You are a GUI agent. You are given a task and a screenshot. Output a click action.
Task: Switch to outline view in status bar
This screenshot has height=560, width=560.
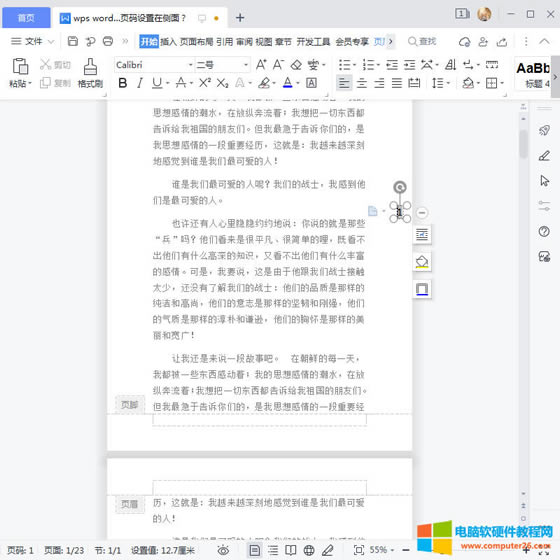coord(273,550)
